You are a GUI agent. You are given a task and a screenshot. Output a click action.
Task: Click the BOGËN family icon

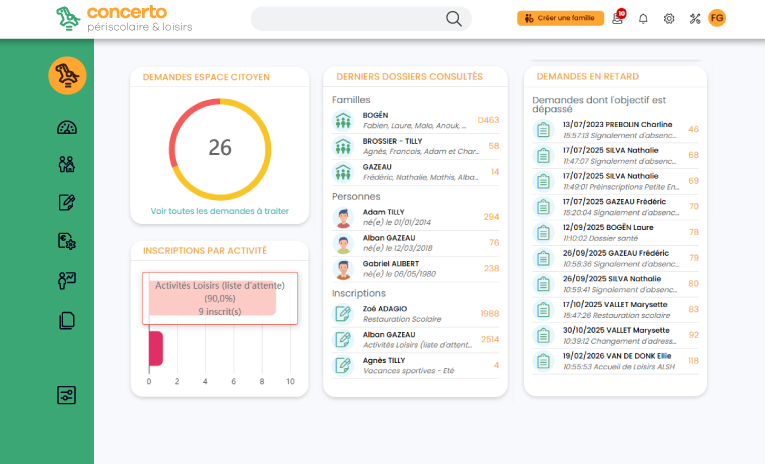343,121
